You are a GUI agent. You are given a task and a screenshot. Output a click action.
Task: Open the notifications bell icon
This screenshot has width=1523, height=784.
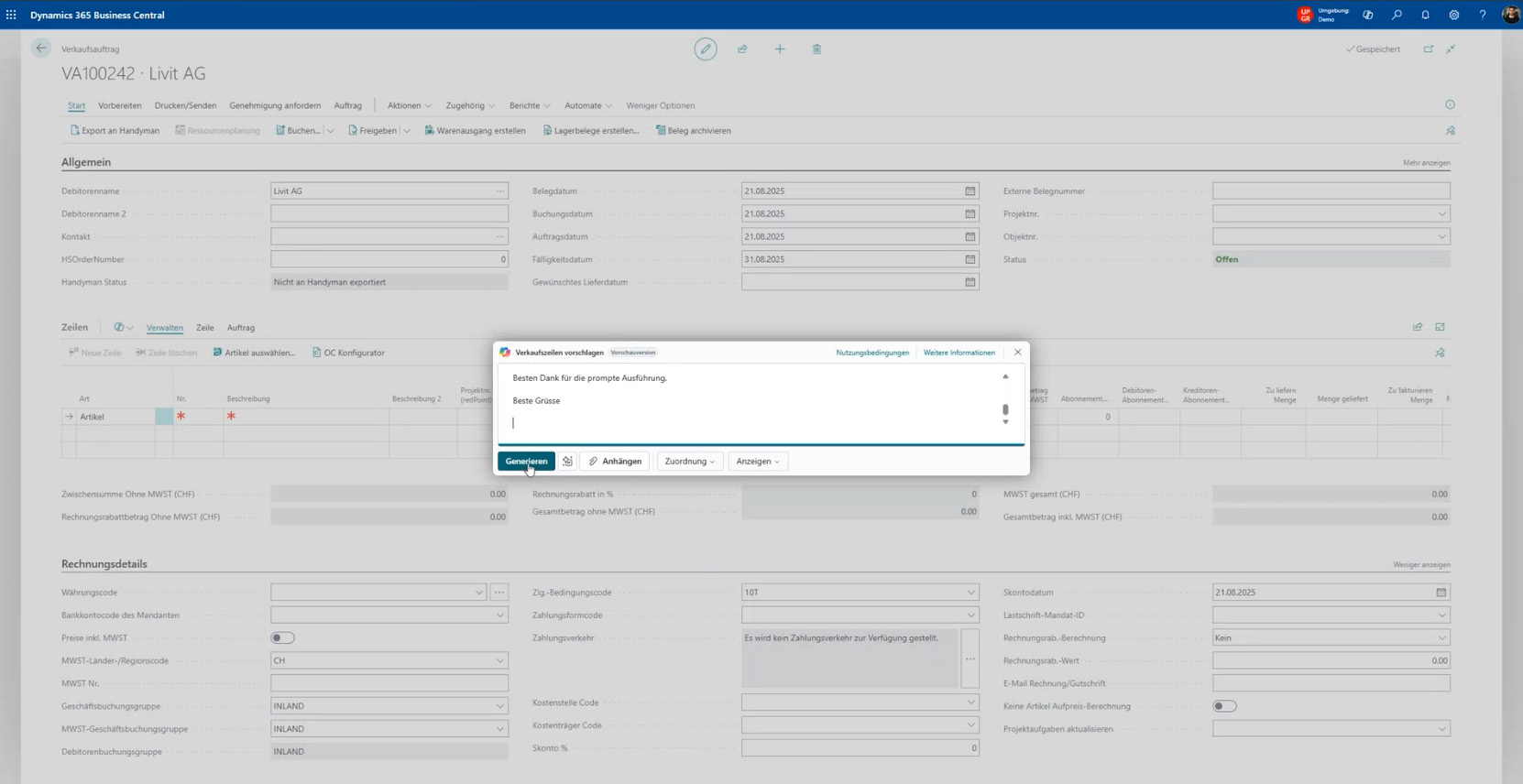click(1425, 15)
